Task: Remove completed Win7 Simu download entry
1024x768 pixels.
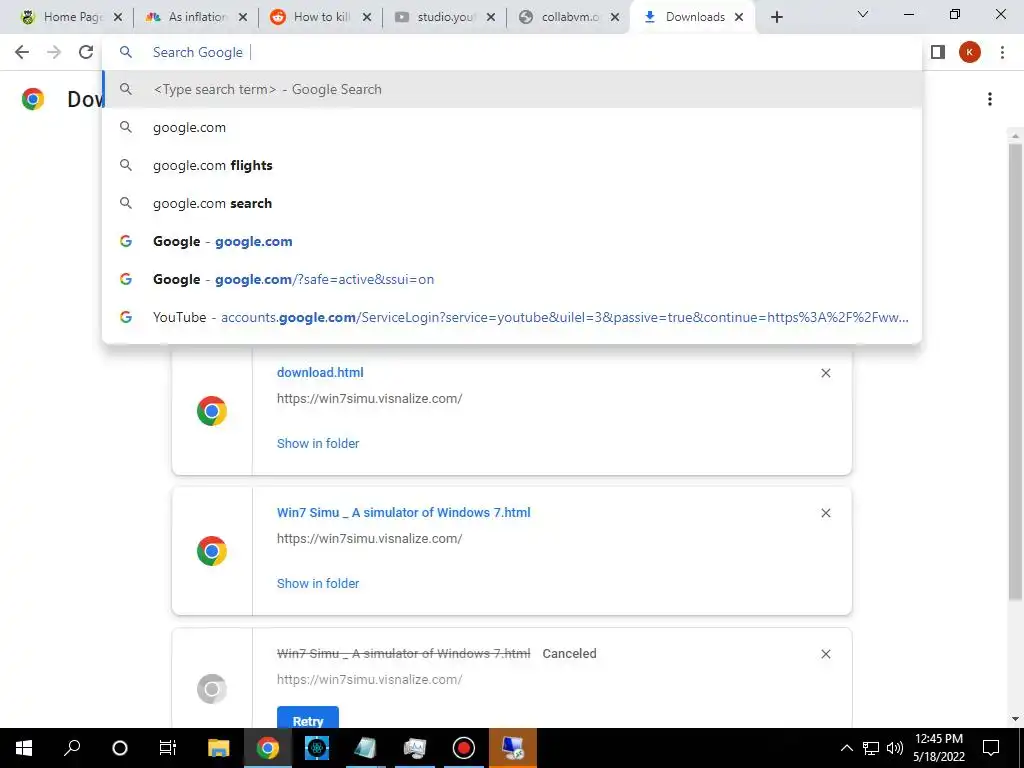Action: click(x=825, y=513)
